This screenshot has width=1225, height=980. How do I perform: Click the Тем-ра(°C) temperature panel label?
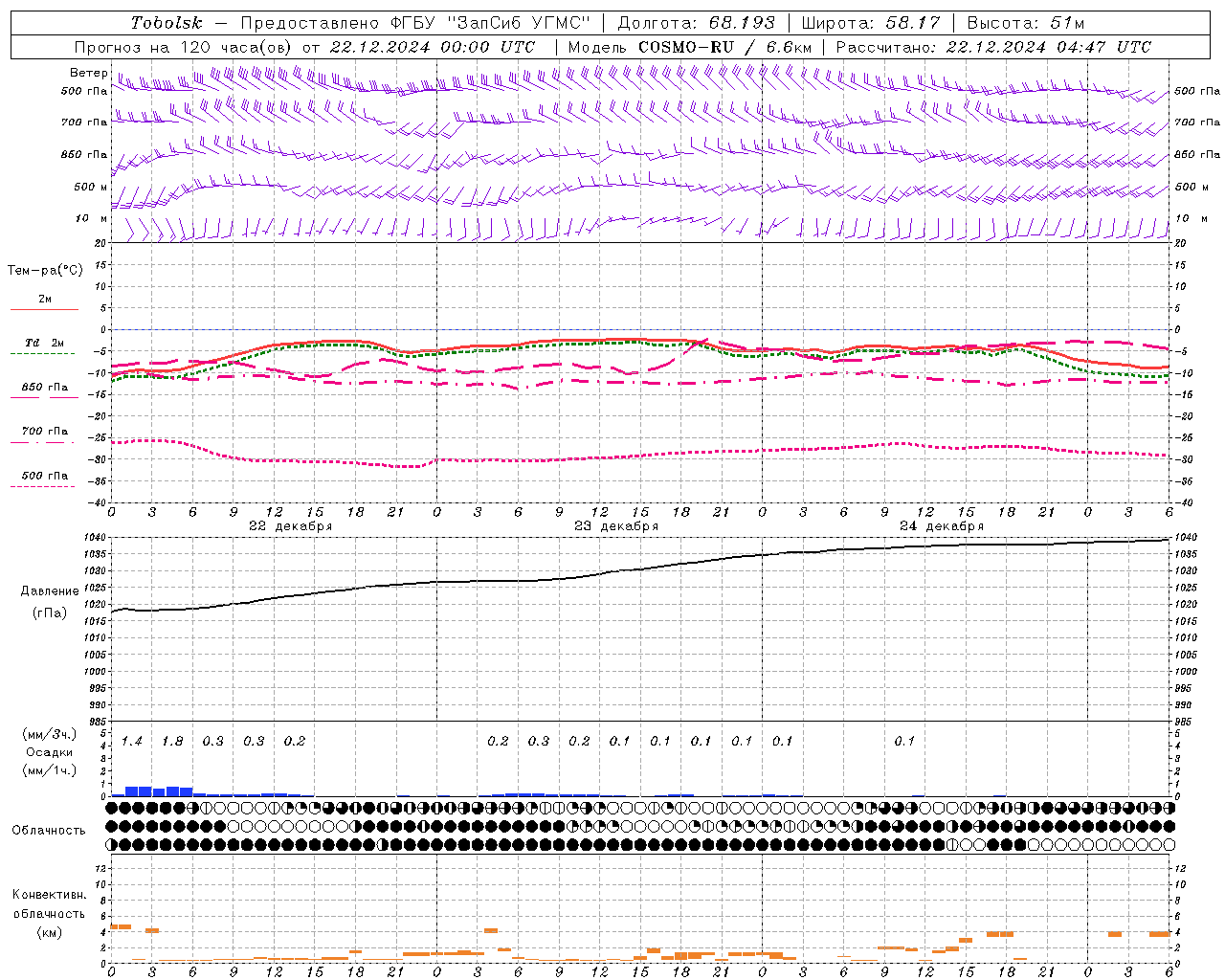45,271
